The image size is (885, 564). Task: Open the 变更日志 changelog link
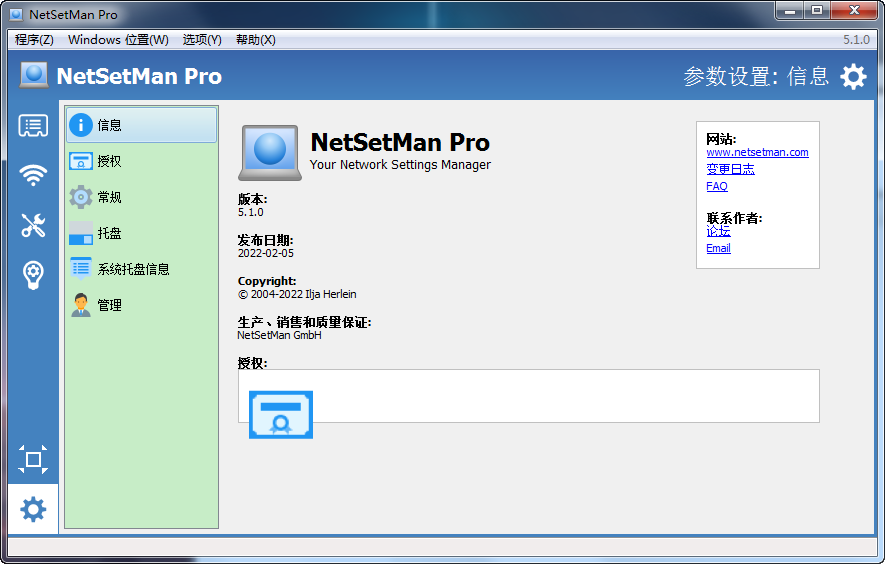730,169
